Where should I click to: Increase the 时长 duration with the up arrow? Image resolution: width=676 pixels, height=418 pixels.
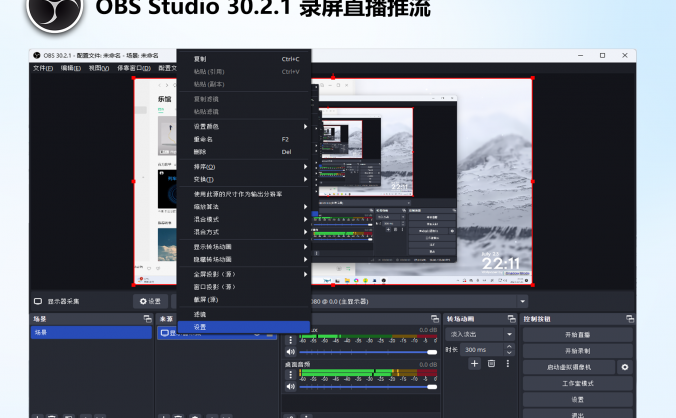tap(509, 346)
